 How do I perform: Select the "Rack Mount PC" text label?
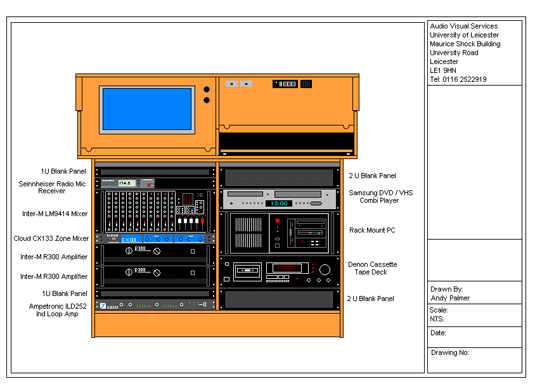point(372,230)
